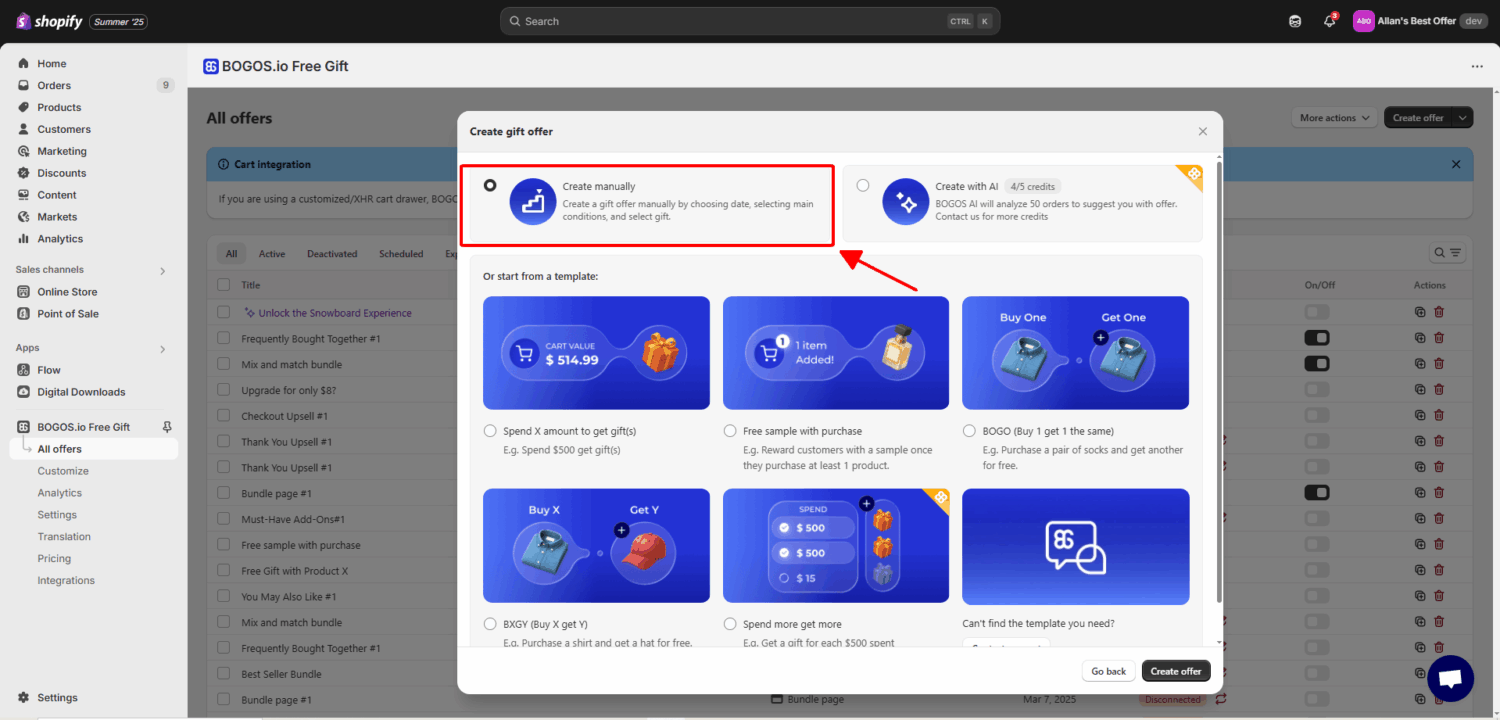Open the More actions dropdown
This screenshot has height=720, width=1500.
coord(1334,118)
